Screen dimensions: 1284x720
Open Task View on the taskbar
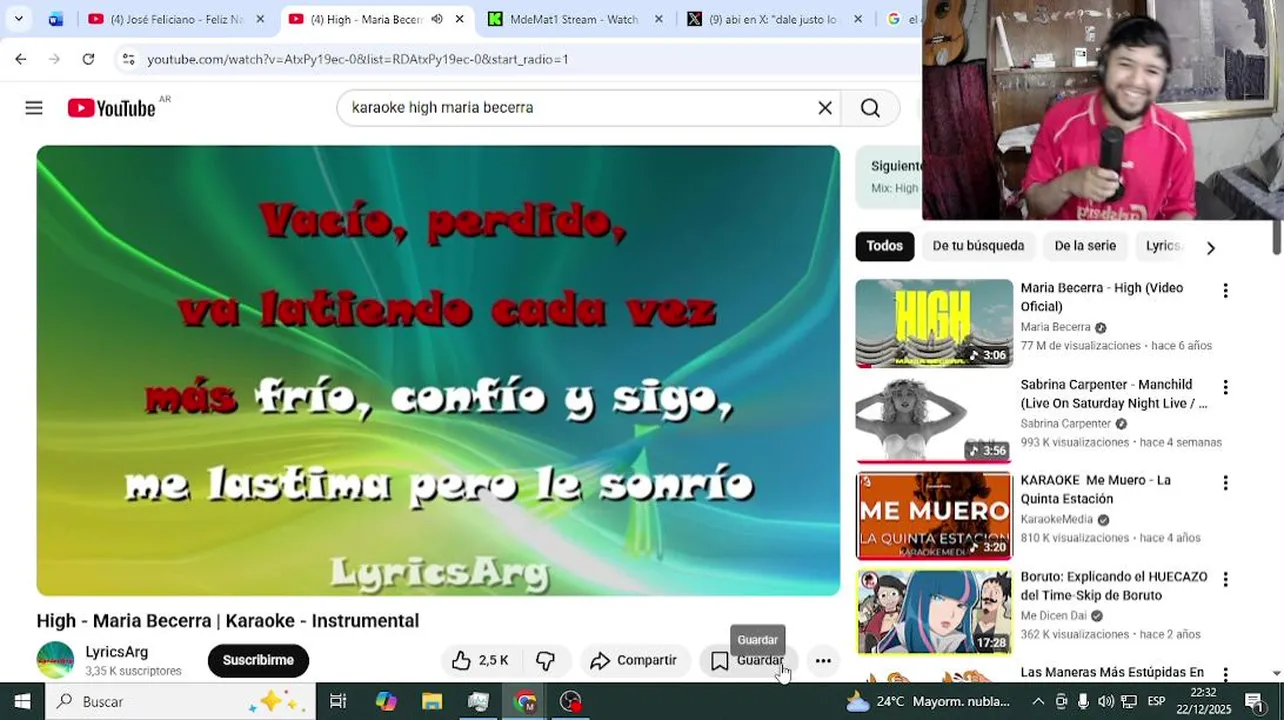coord(338,701)
